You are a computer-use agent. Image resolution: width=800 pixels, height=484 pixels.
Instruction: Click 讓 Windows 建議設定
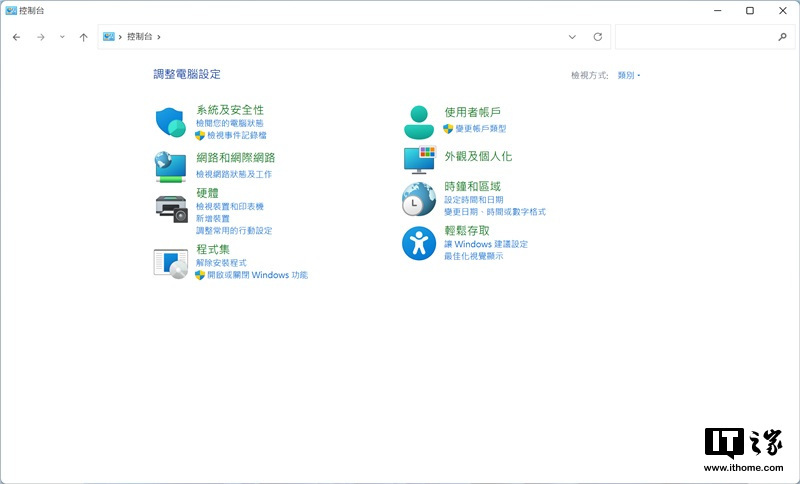(486, 244)
